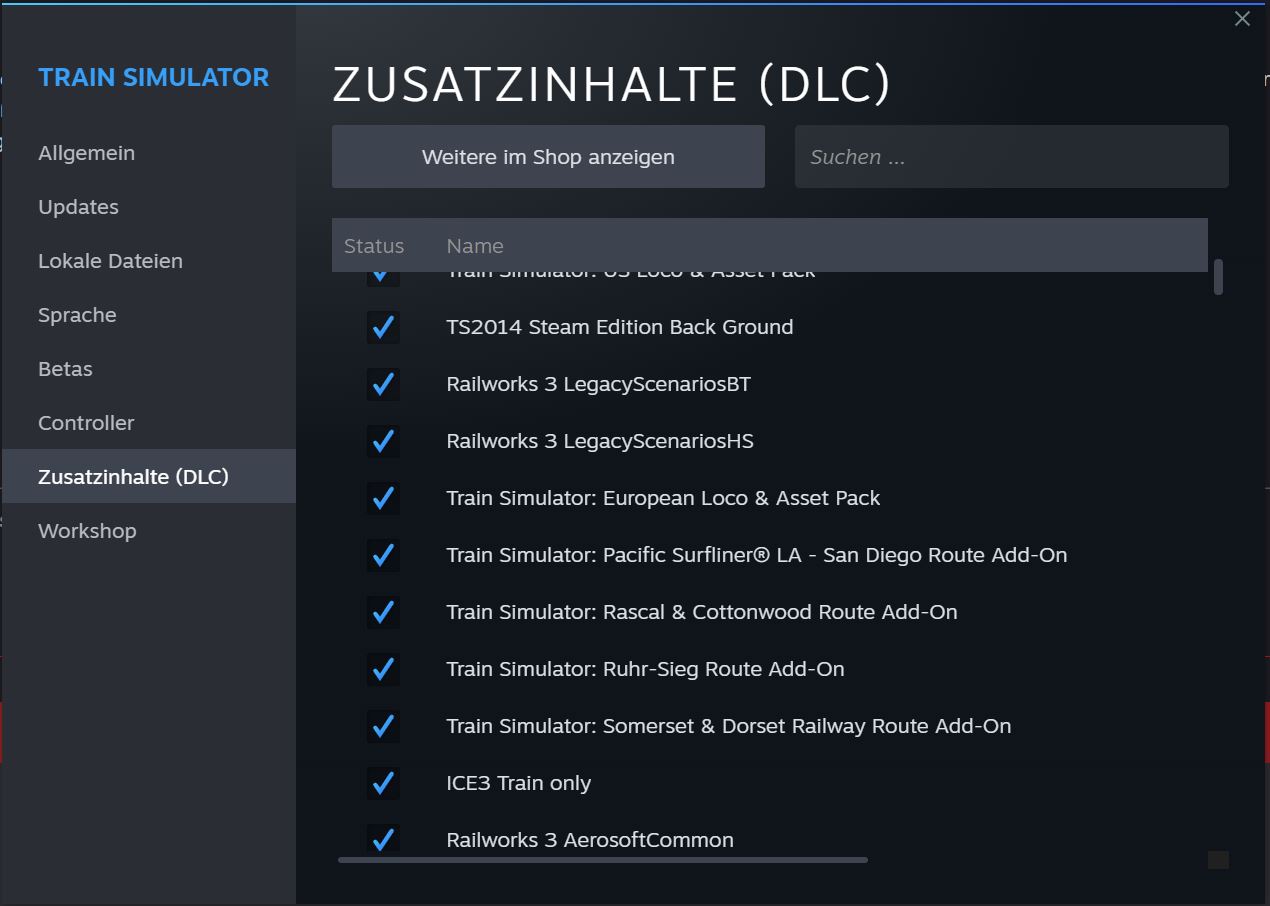Viewport: 1270px width, 906px height.
Task: Open the Allgemein settings tab
Action: 86,153
